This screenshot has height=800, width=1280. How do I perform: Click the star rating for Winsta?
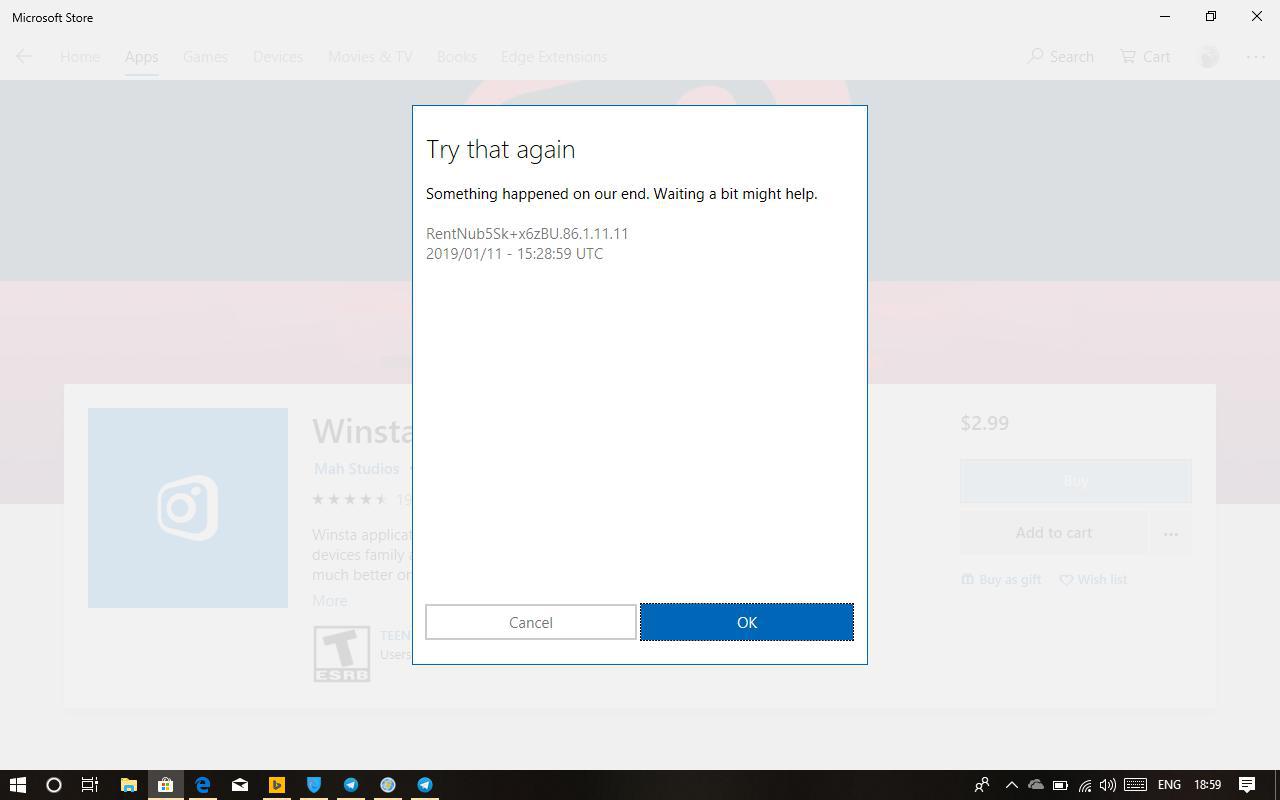pyautogui.click(x=350, y=499)
